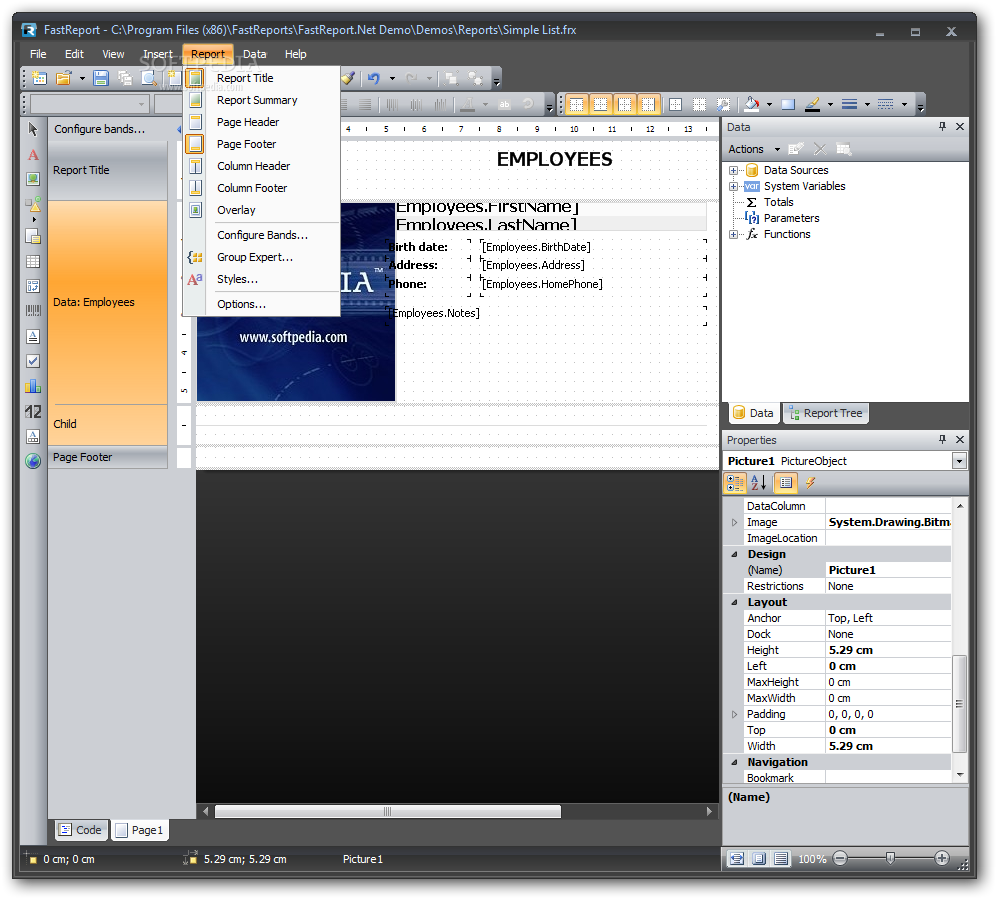This screenshot has height=899, width=997.
Task: Toggle the right border line button
Action: click(648, 104)
